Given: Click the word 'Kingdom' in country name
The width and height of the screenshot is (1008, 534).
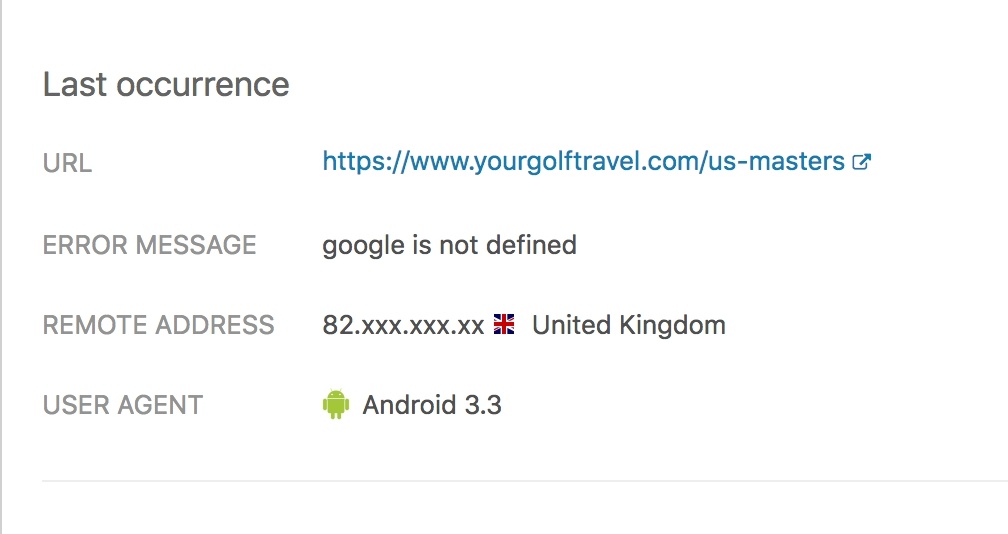Looking at the screenshot, I should click(672, 326).
